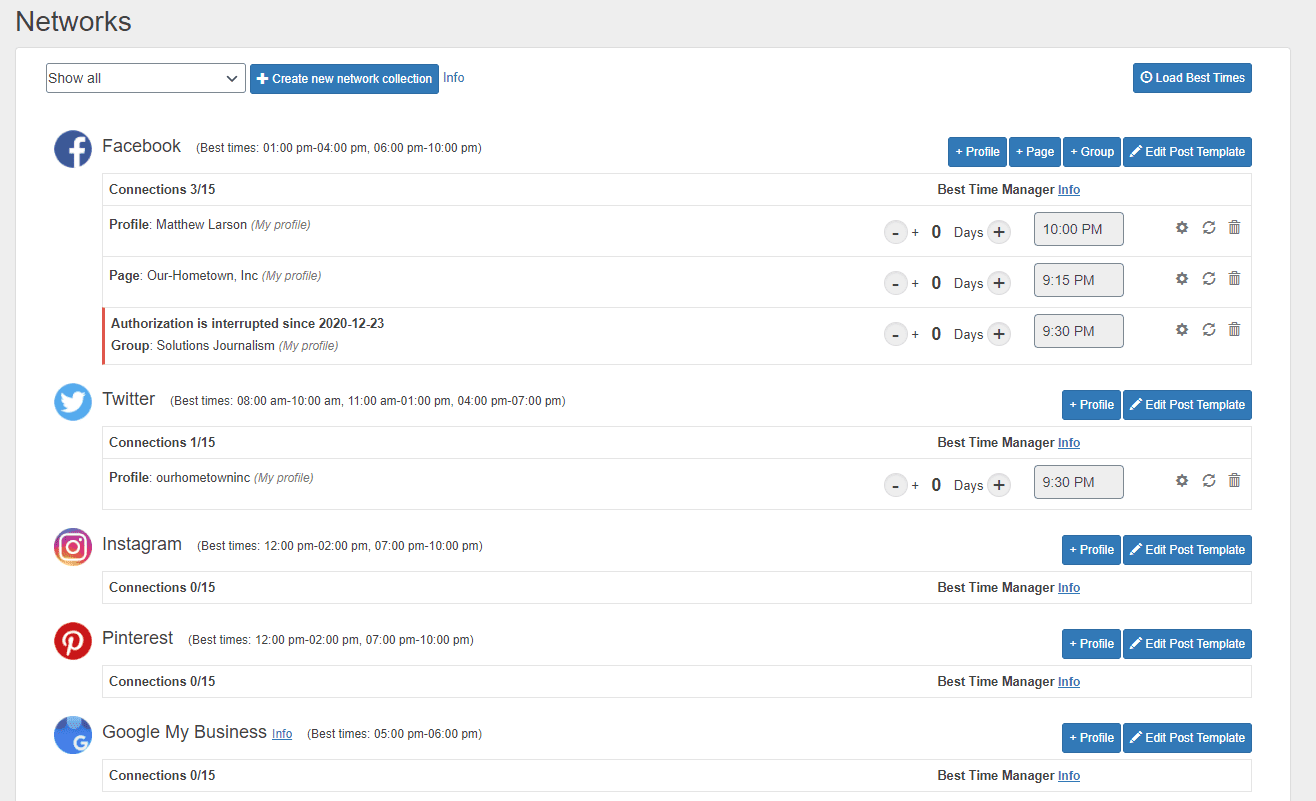Add a Facebook Group
Image resolution: width=1316 pixels, height=801 pixels.
click(x=1092, y=152)
